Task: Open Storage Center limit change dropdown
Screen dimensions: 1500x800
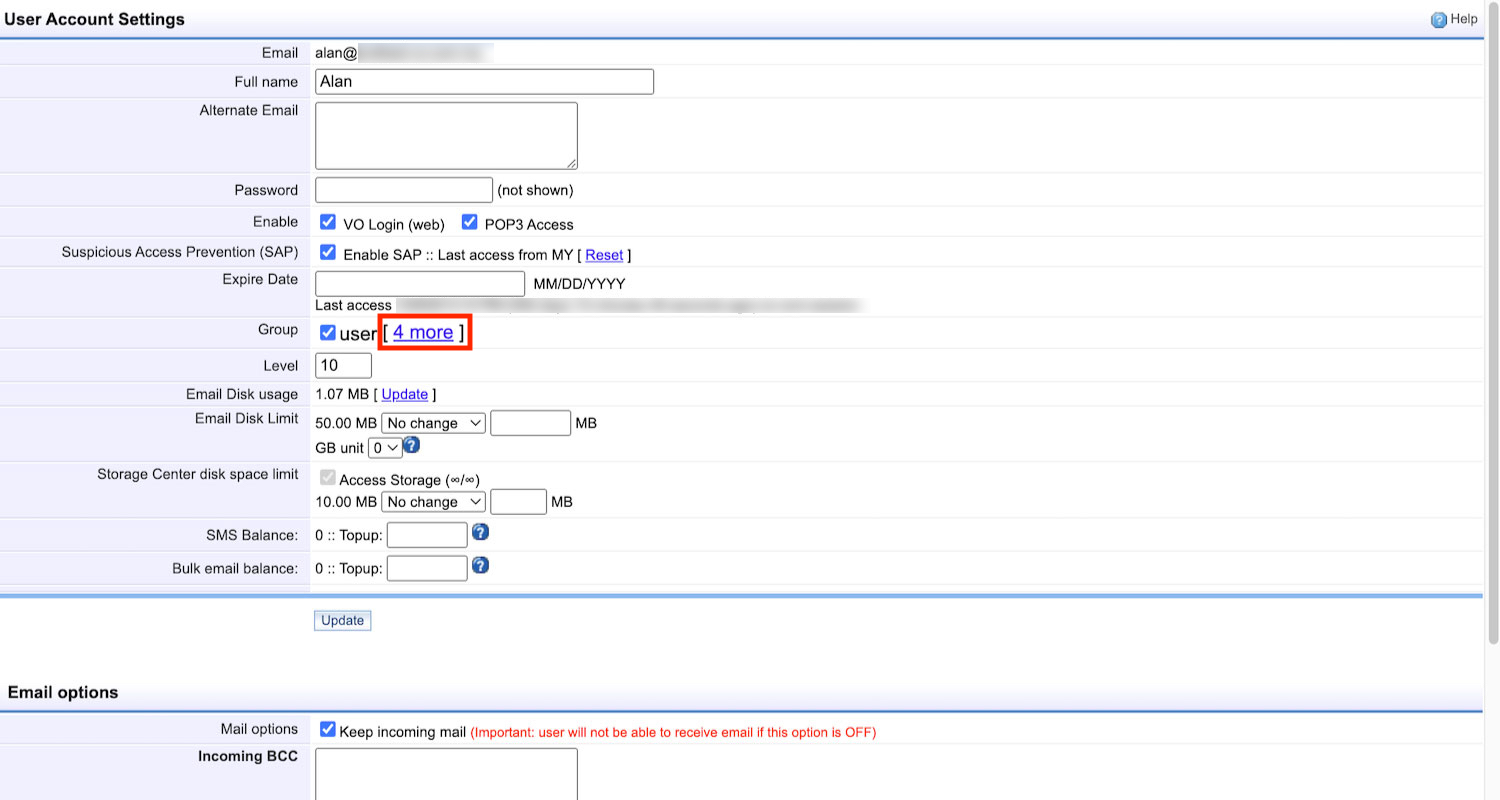Action: [x=434, y=502]
